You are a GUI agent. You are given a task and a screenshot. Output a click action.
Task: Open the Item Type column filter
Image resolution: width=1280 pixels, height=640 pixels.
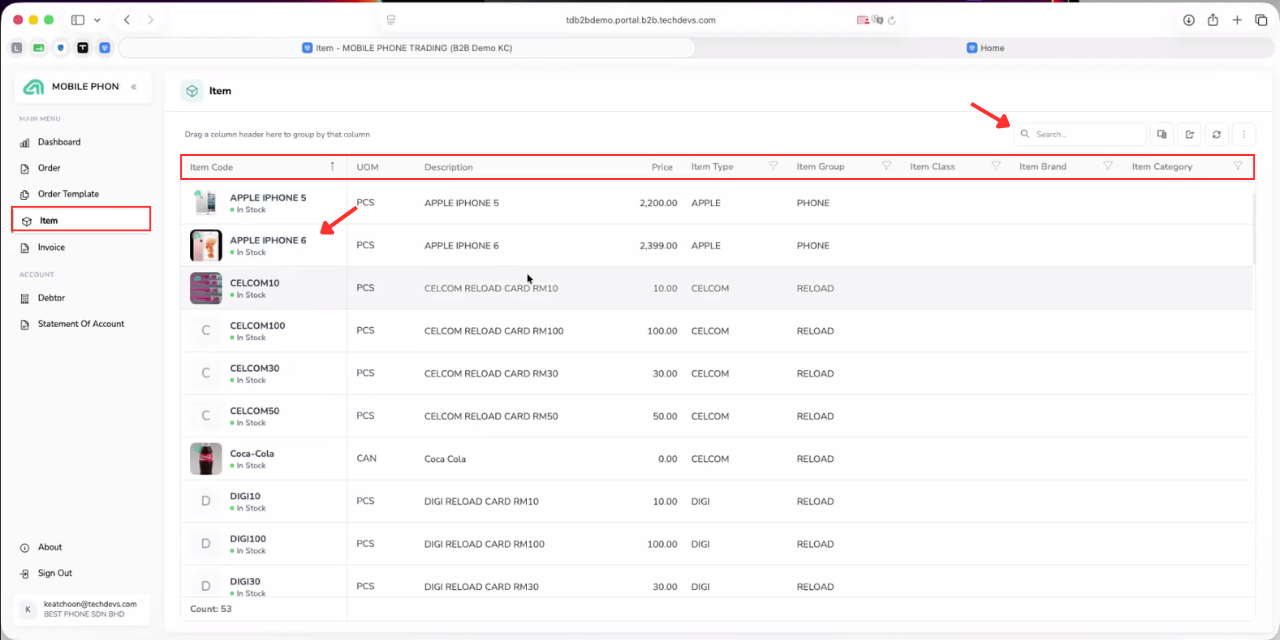click(x=773, y=166)
